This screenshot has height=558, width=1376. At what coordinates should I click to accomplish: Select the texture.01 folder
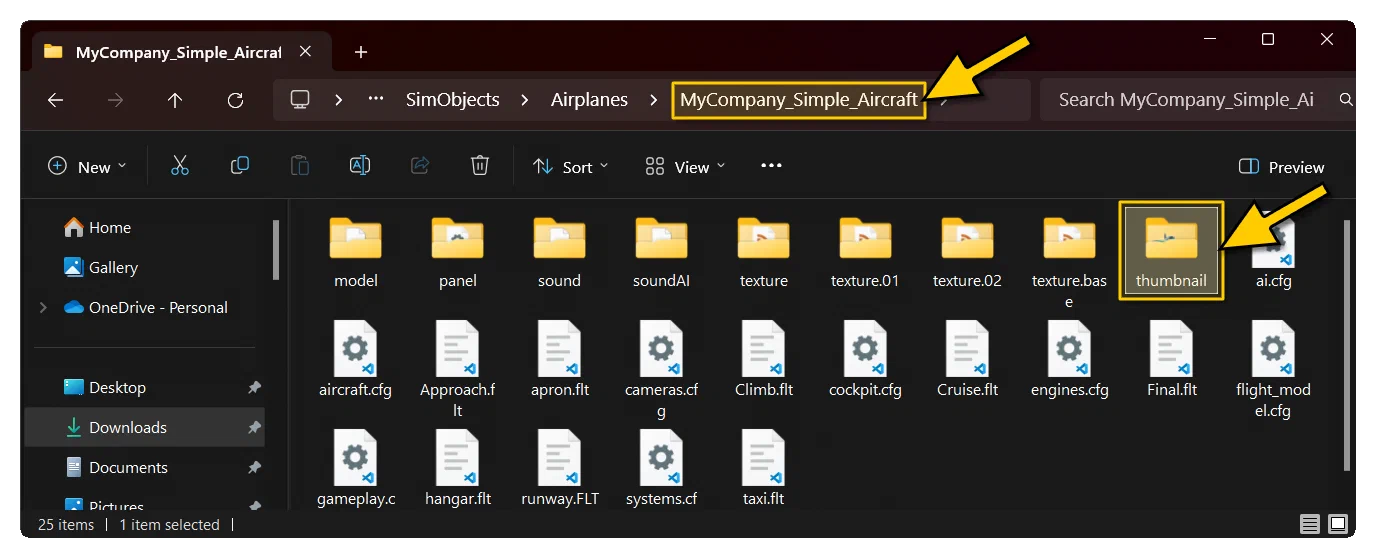coord(865,253)
